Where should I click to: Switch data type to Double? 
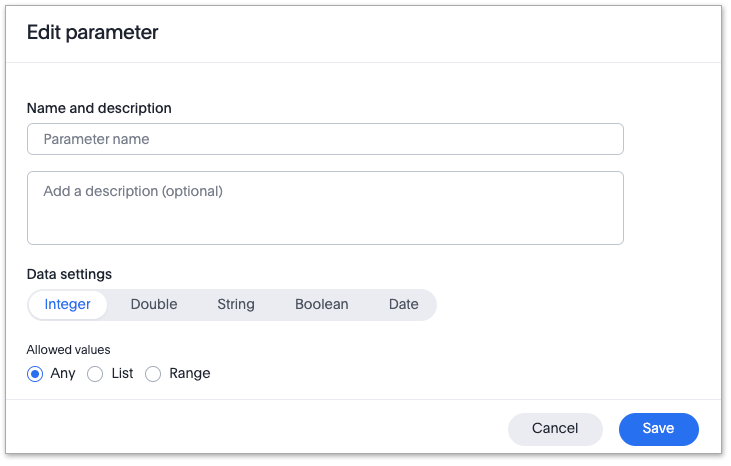pyautogui.click(x=154, y=304)
